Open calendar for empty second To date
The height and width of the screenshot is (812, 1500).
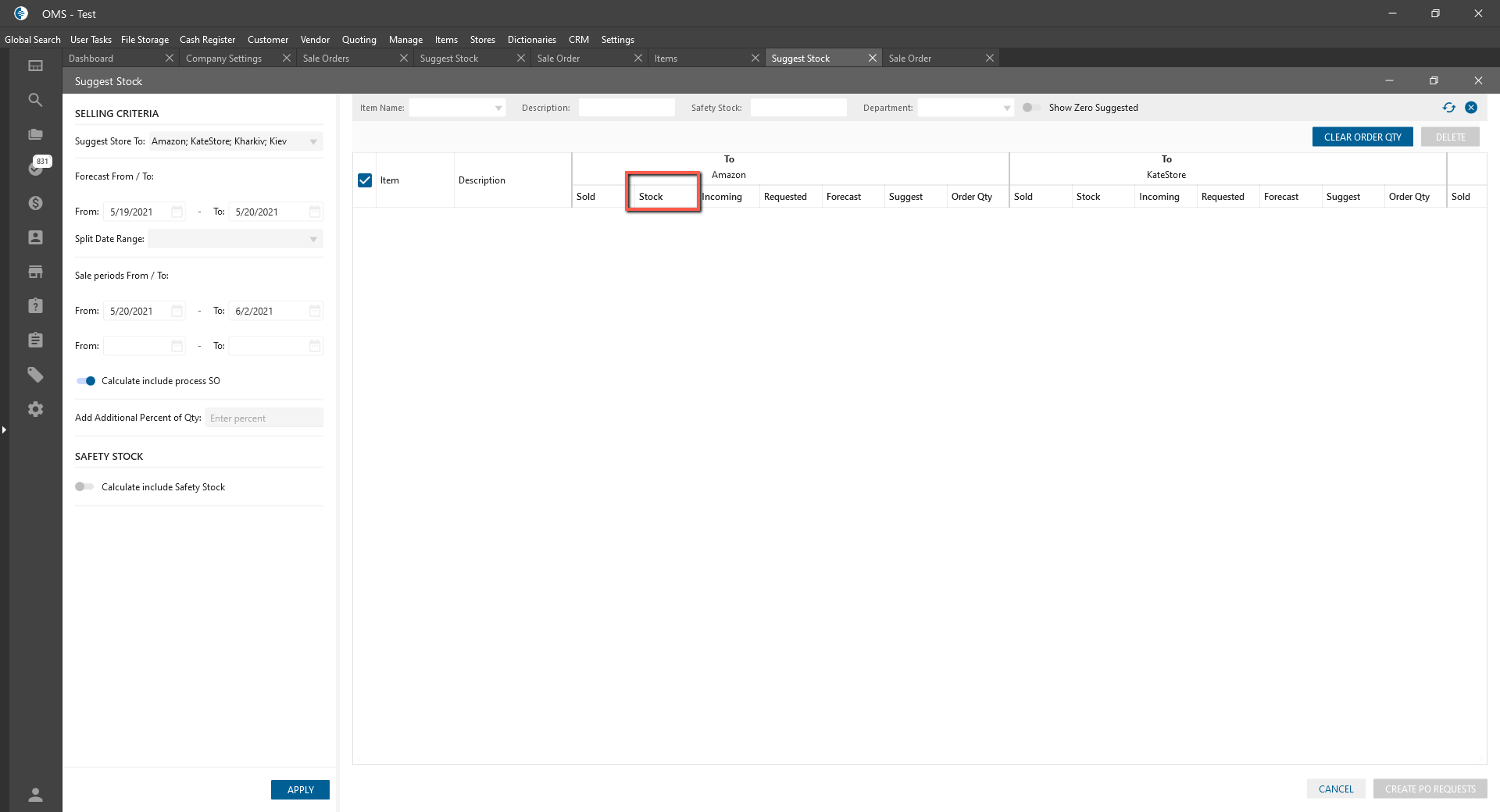tap(315, 346)
